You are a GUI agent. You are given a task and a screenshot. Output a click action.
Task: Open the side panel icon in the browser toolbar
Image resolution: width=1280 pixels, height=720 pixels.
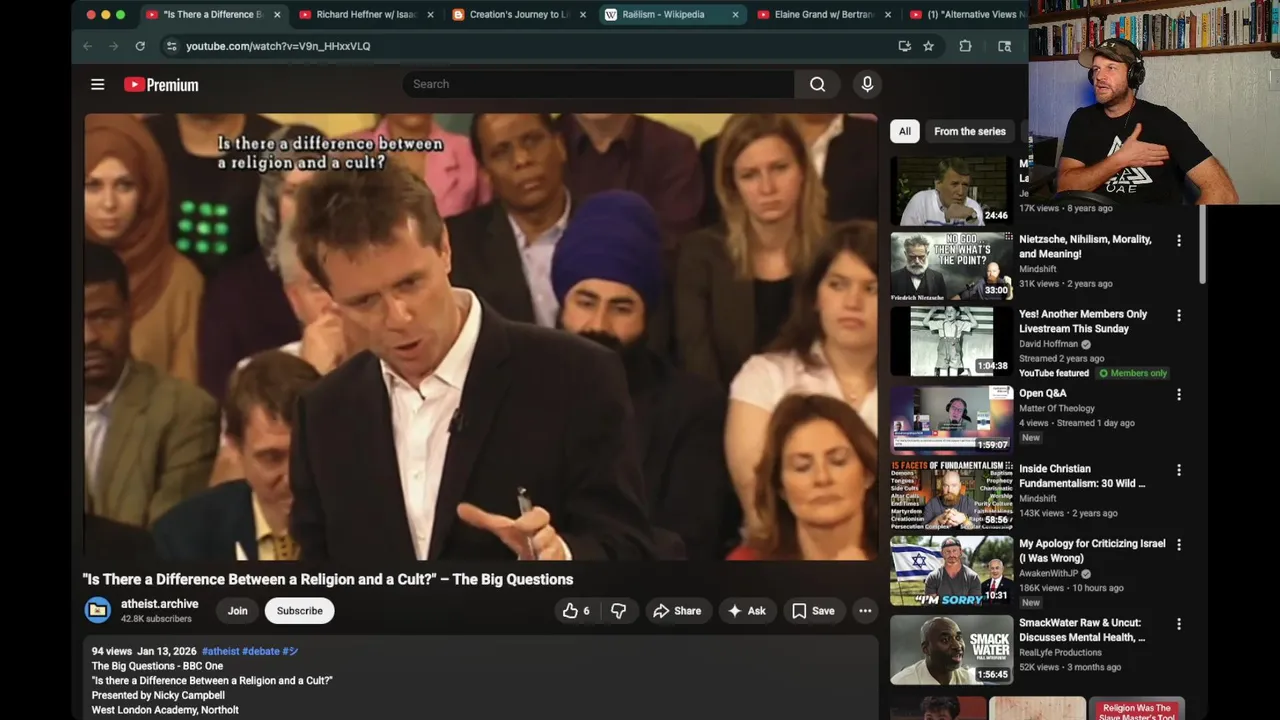(1004, 46)
